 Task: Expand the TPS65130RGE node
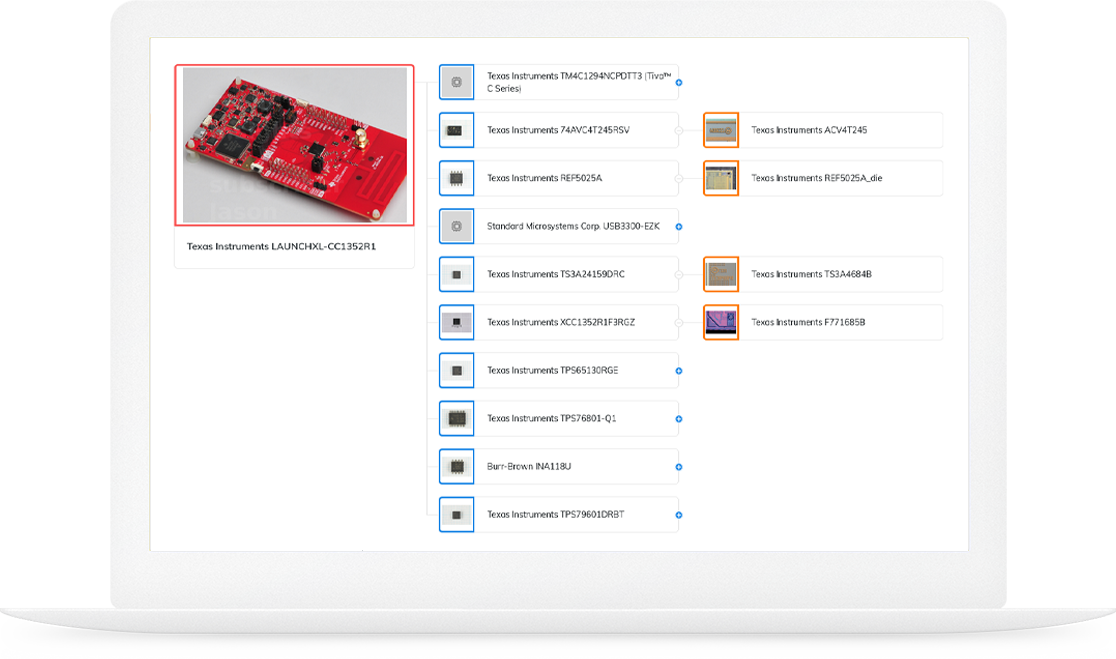click(679, 371)
